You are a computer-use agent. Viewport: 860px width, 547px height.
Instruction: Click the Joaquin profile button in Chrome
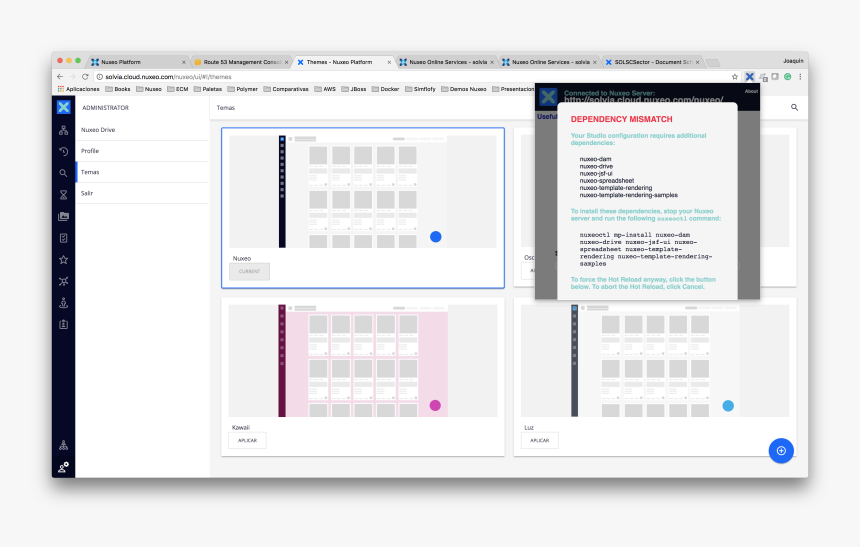[793, 61]
